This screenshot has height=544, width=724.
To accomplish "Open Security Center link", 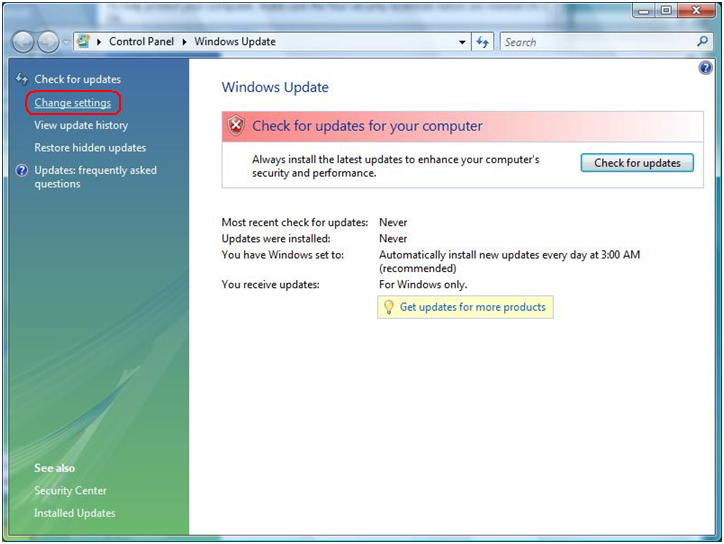I will [70, 490].
